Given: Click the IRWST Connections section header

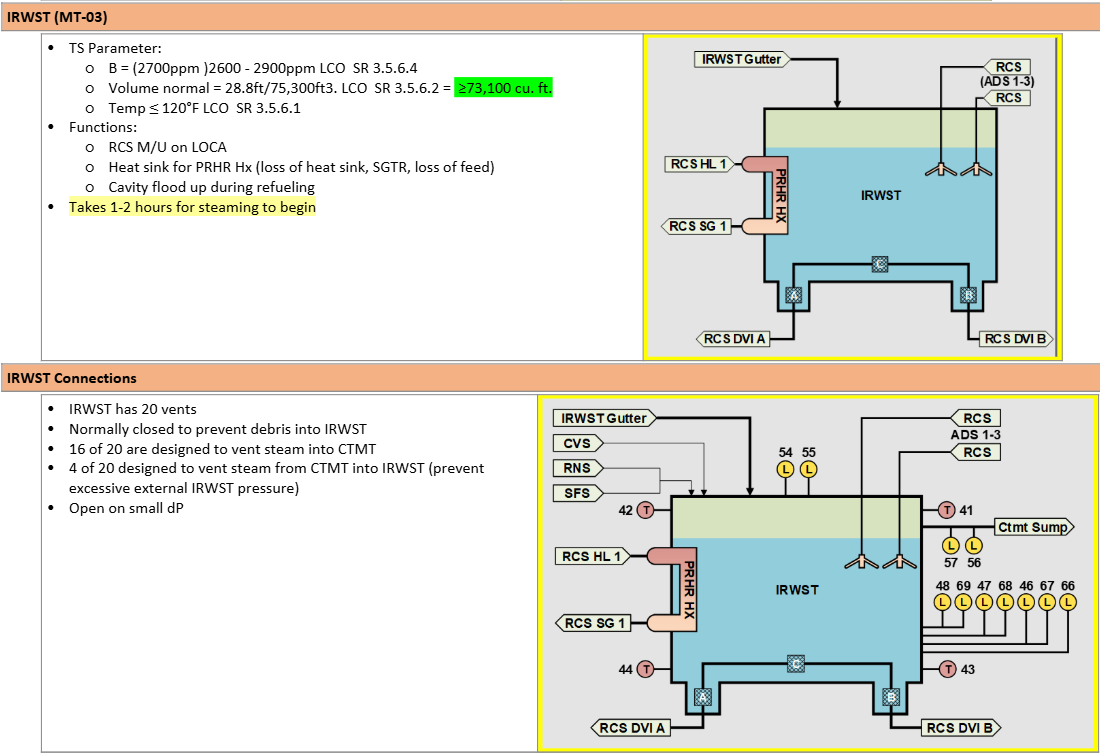Looking at the screenshot, I should (550, 378).
